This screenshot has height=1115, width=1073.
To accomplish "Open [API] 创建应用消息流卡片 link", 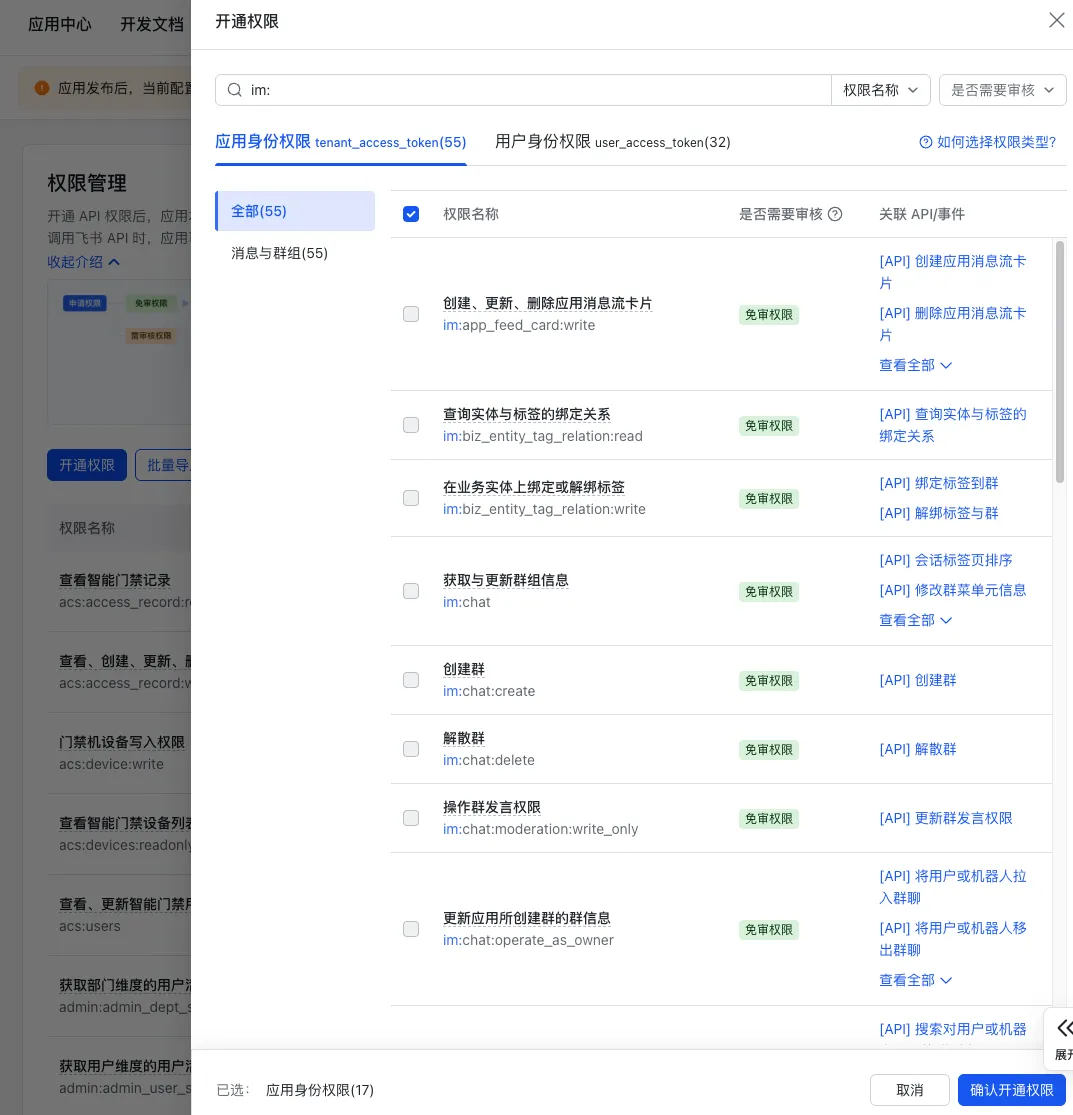I will [x=953, y=272].
